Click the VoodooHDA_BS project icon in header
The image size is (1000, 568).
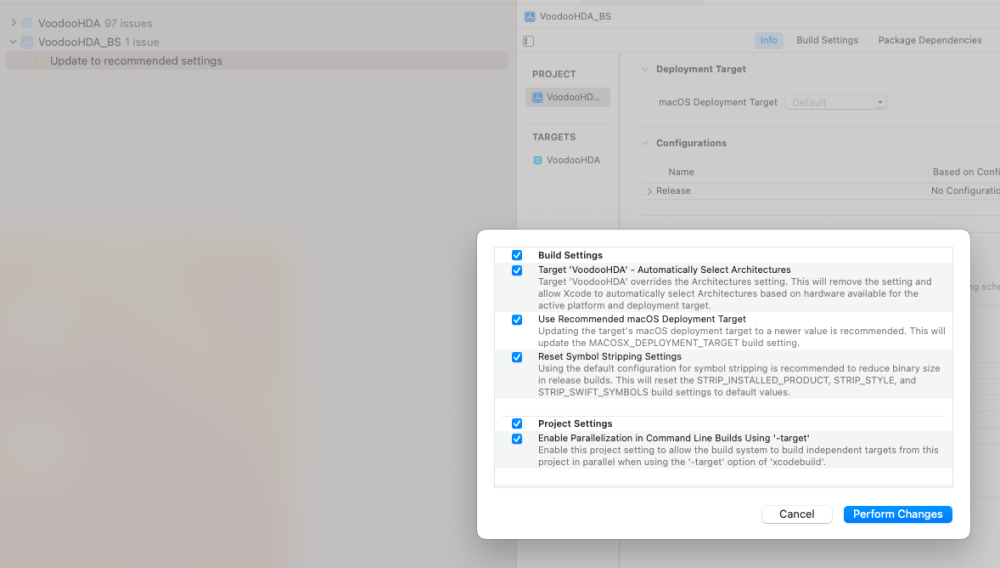529,17
